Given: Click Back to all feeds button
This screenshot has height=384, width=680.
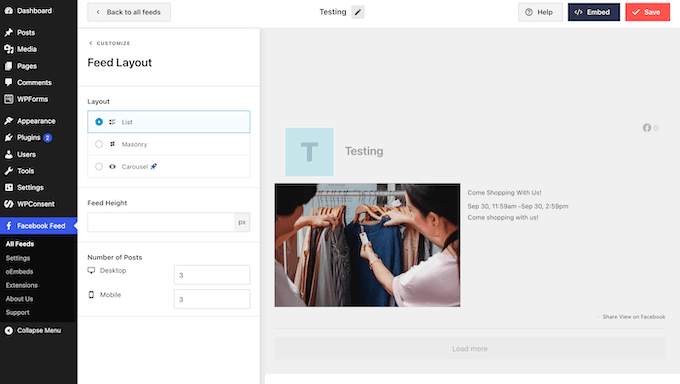Looking at the screenshot, I should pos(129,12).
